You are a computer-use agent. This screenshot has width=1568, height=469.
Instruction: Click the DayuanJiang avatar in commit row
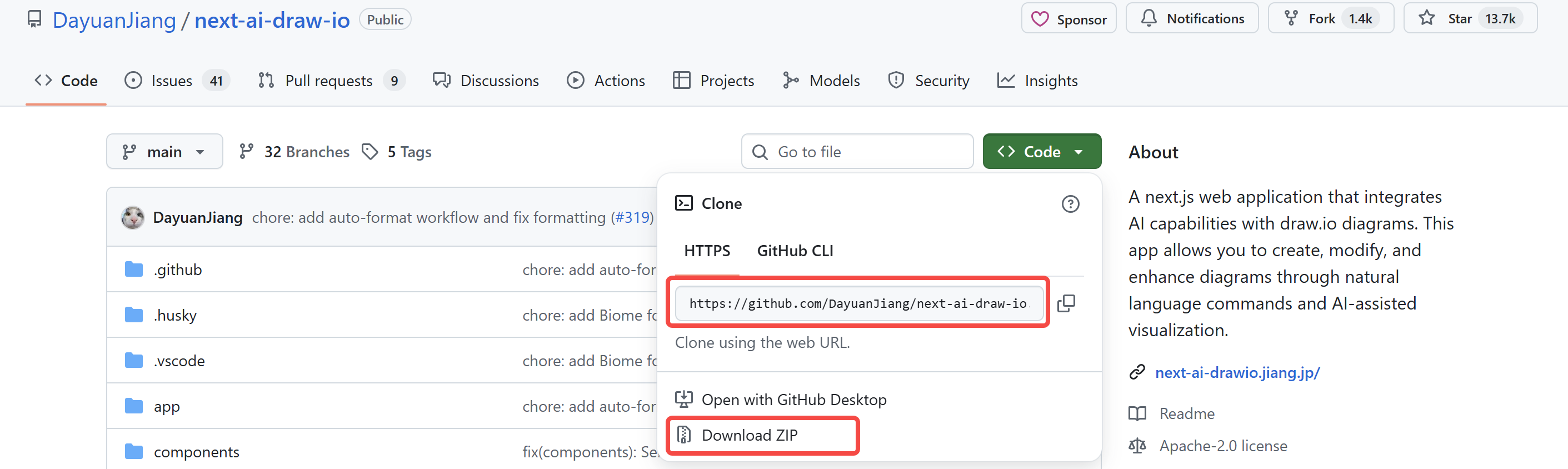133,217
